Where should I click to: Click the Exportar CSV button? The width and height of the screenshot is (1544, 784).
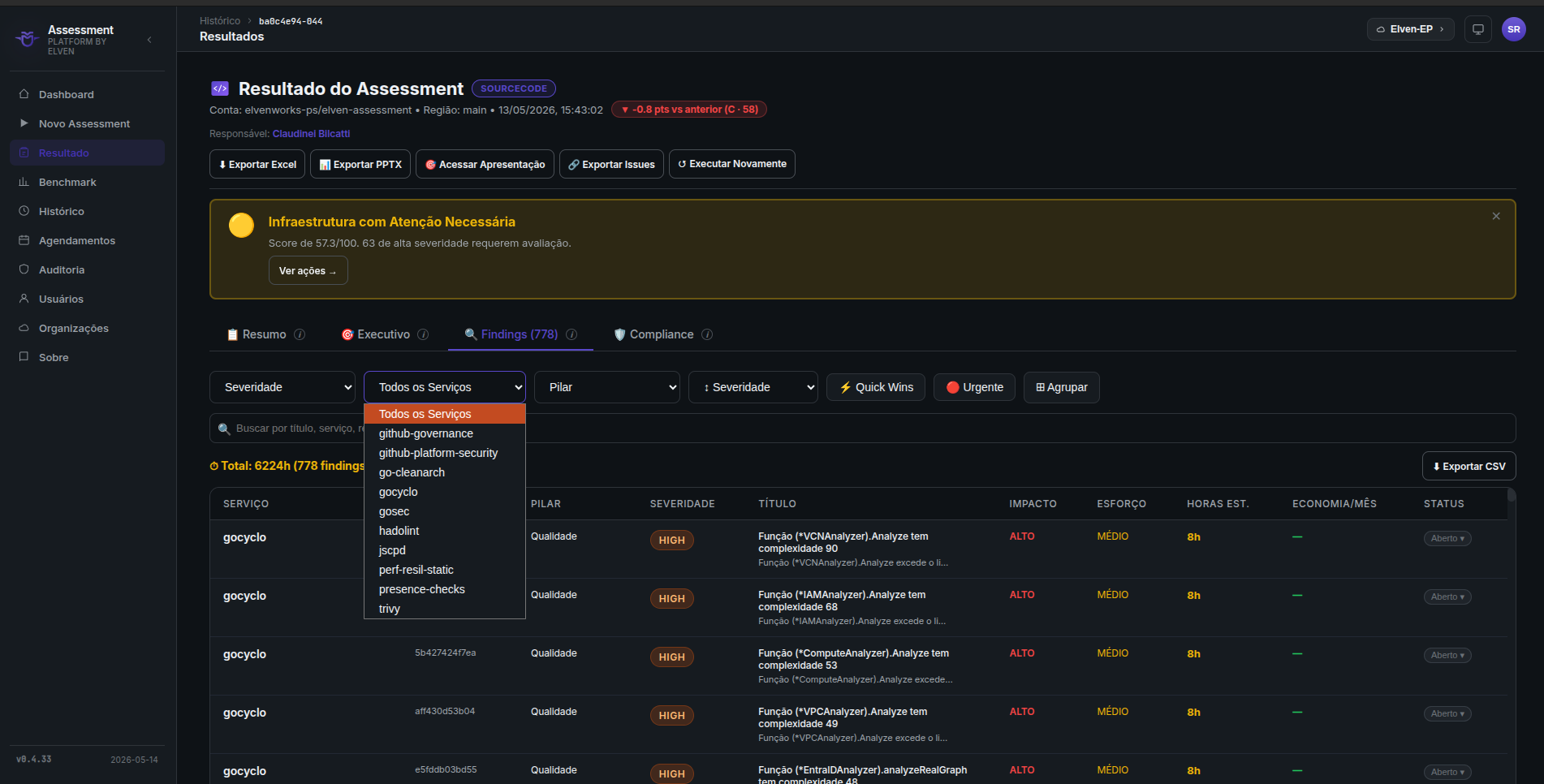(1469, 466)
